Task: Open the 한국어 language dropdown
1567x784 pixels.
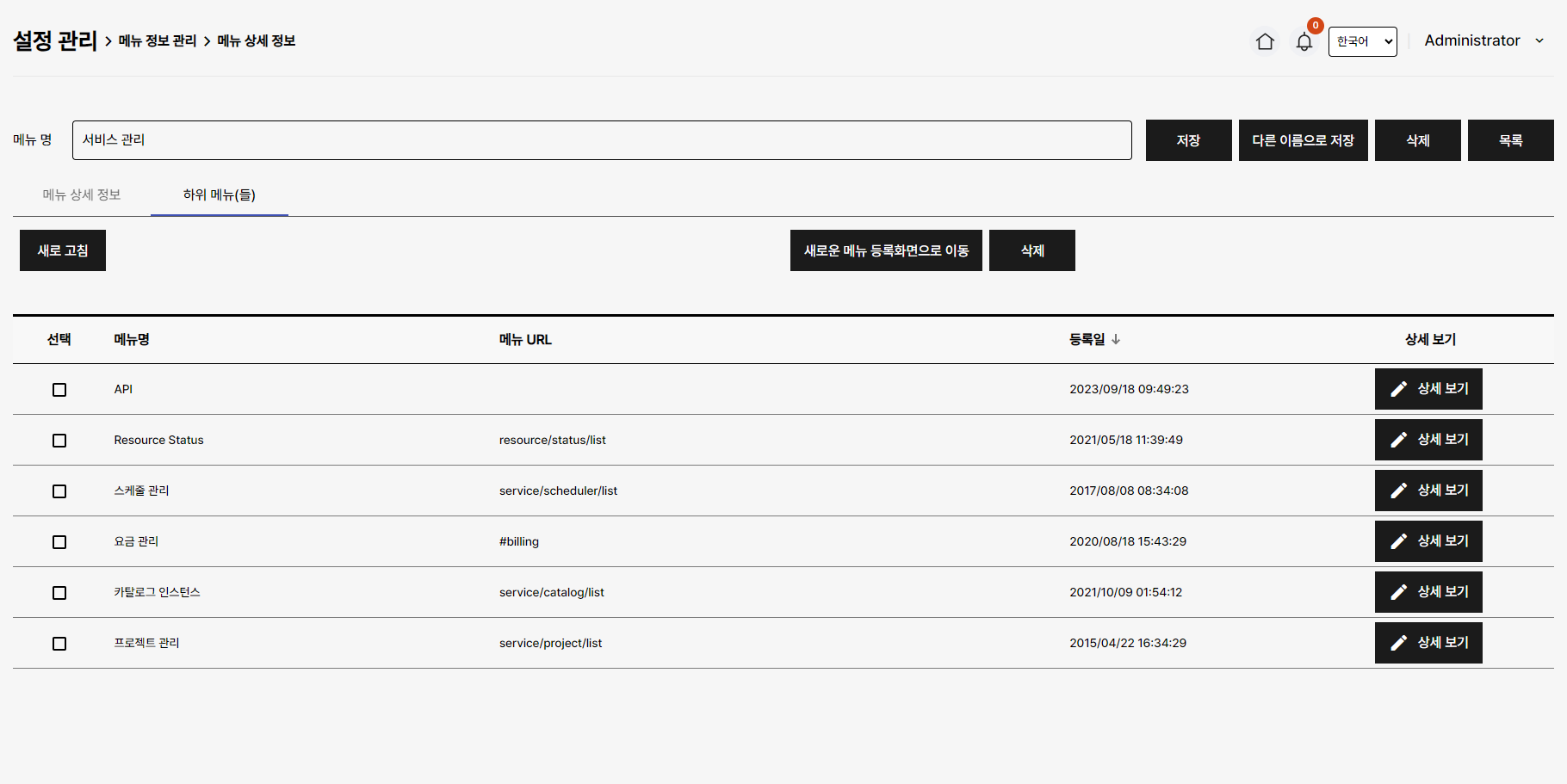Action: tap(1362, 41)
